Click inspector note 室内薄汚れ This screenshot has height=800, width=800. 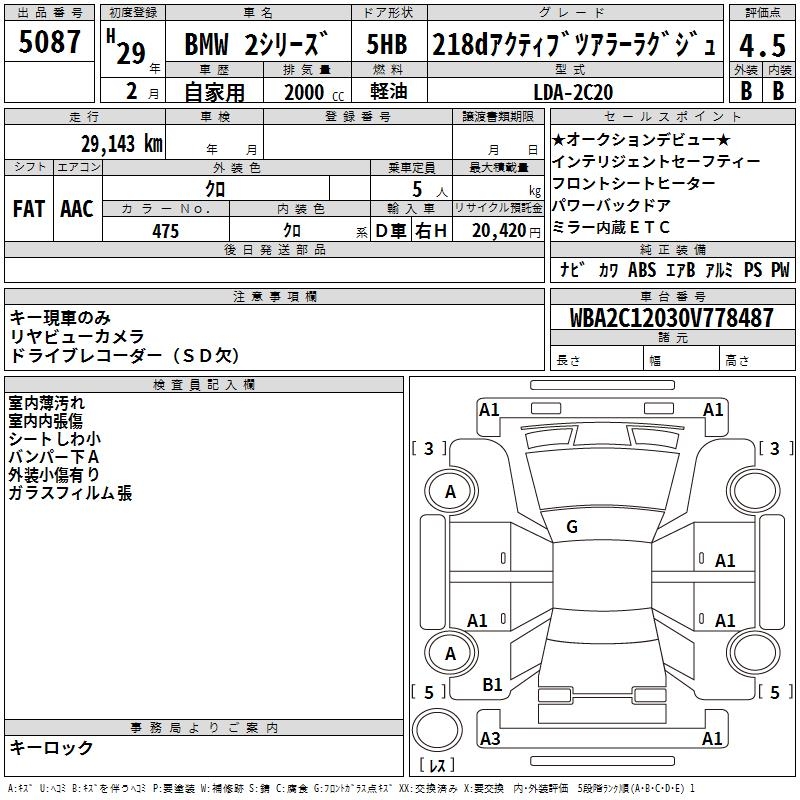(x=46, y=403)
